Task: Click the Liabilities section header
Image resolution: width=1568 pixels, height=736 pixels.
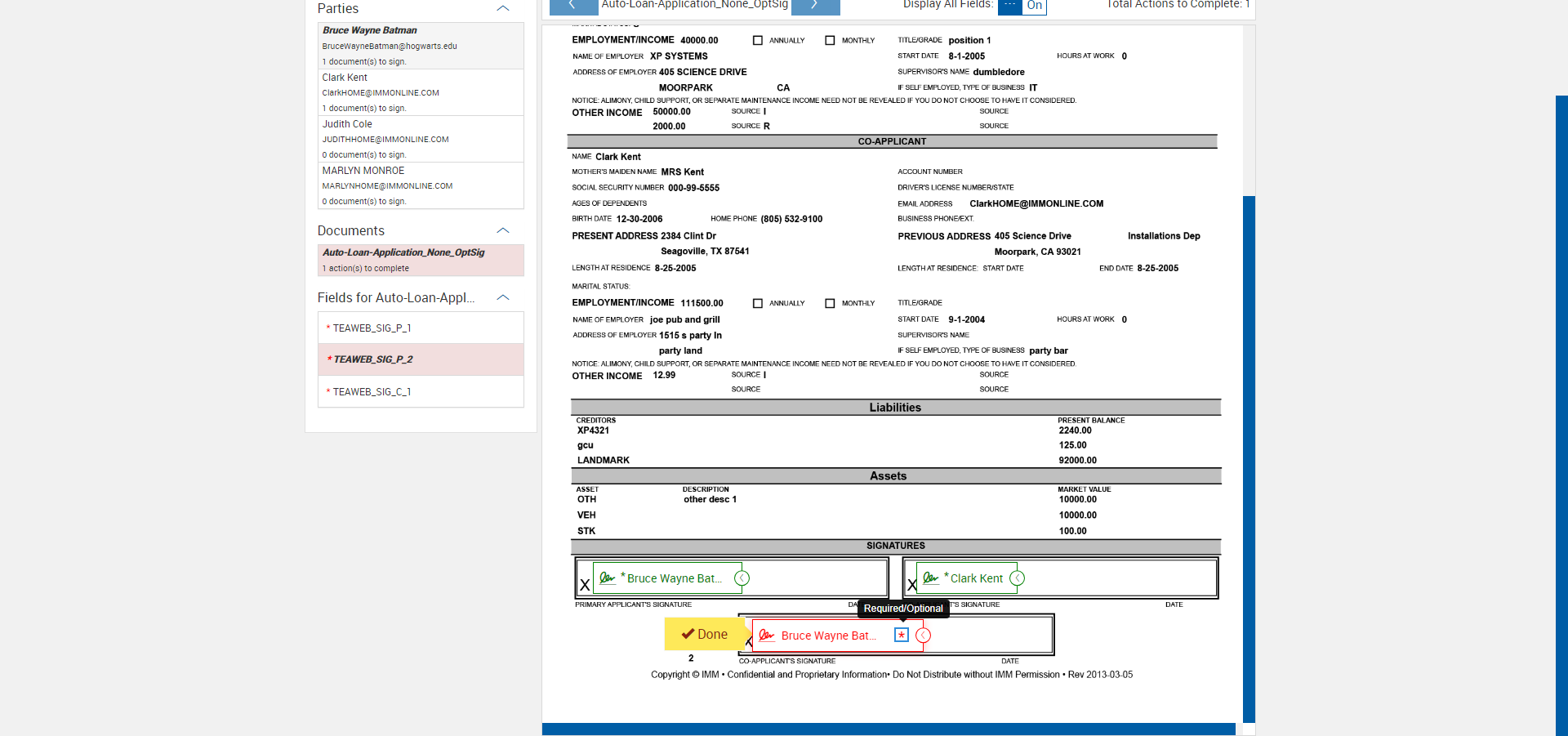Action: [895, 408]
